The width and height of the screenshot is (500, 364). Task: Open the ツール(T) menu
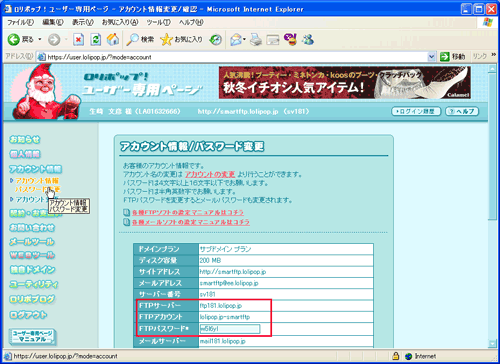159,22
